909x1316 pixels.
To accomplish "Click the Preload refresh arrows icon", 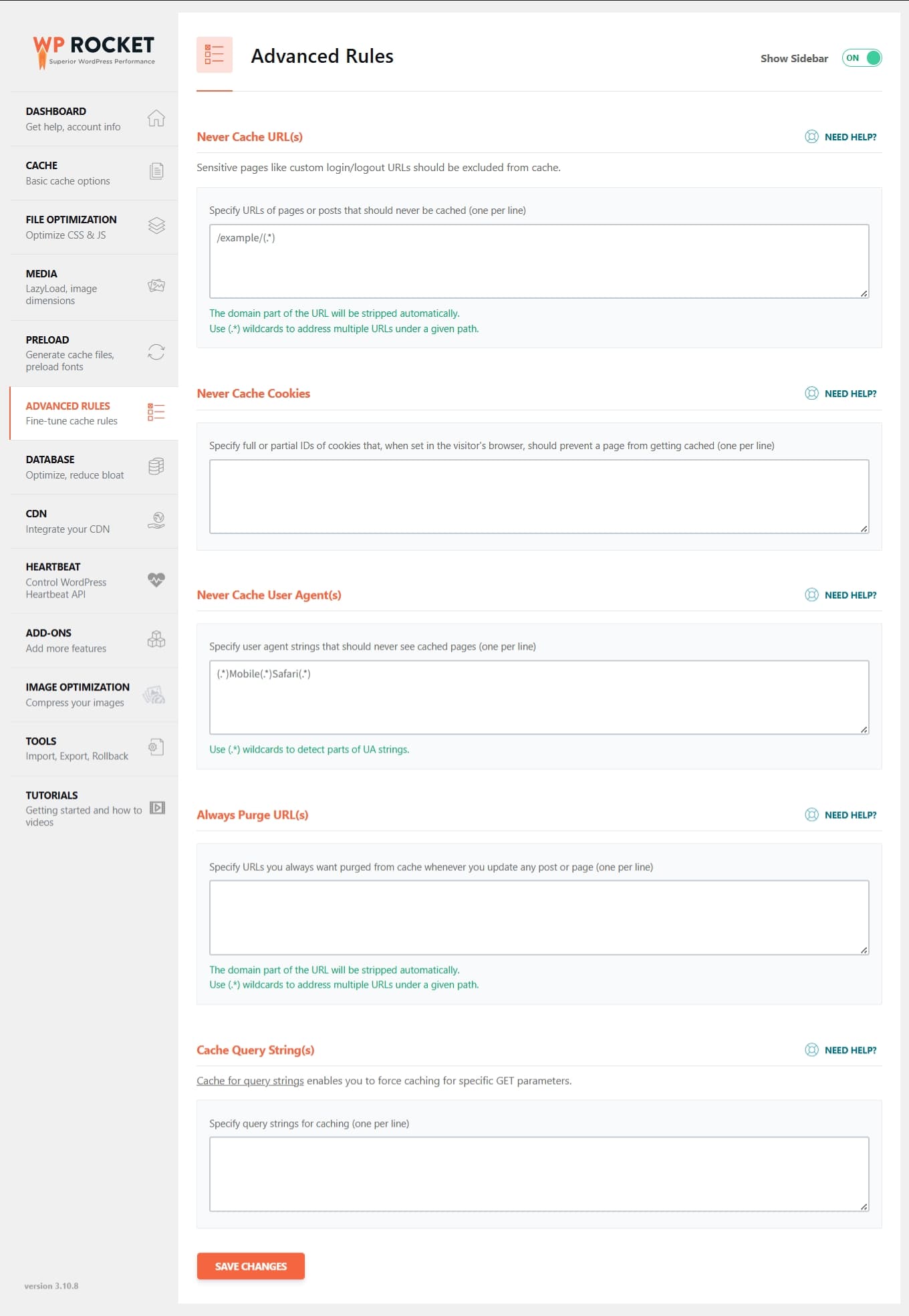I will tap(156, 352).
